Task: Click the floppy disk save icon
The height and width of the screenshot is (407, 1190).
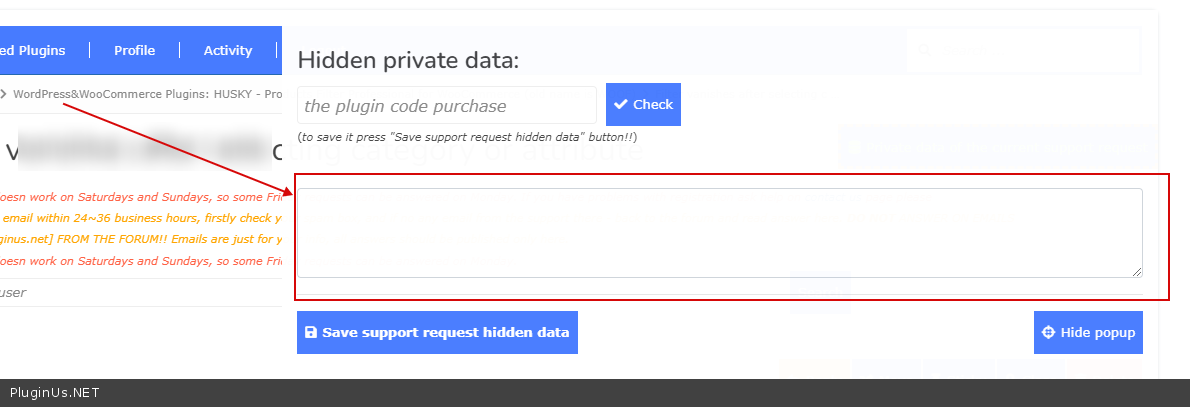Action: (310, 332)
